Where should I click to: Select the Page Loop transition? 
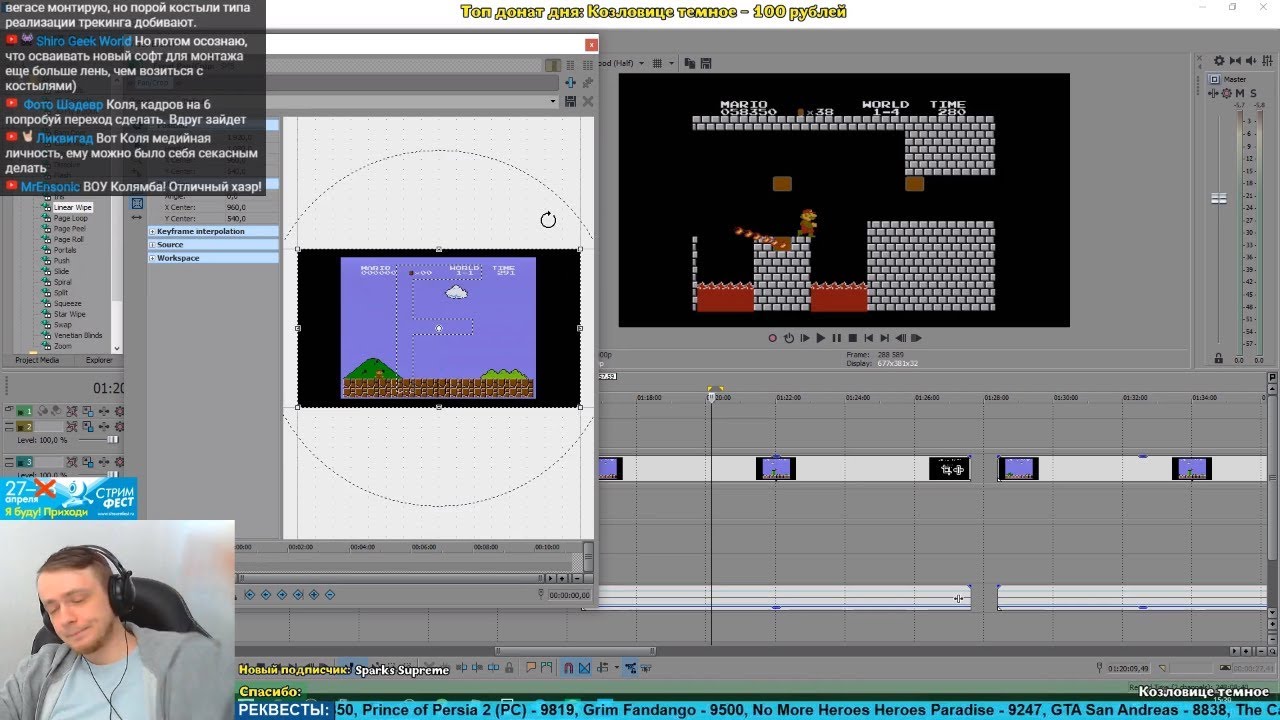click(70, 218)
